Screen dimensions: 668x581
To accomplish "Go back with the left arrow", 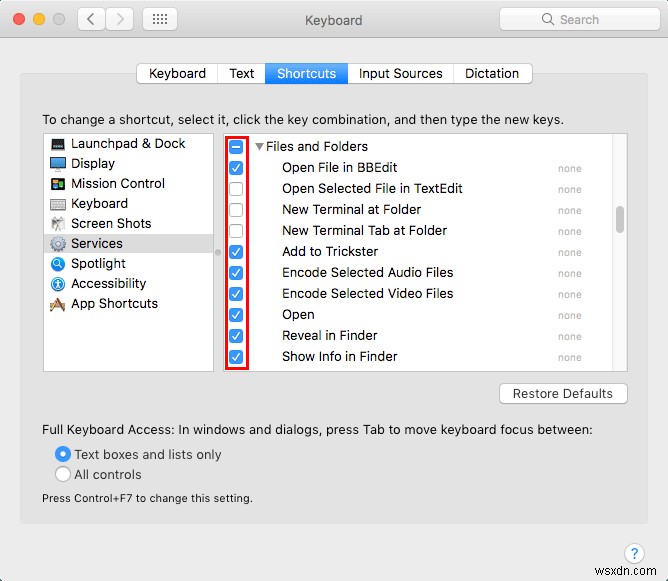I will tap(91, 19).
